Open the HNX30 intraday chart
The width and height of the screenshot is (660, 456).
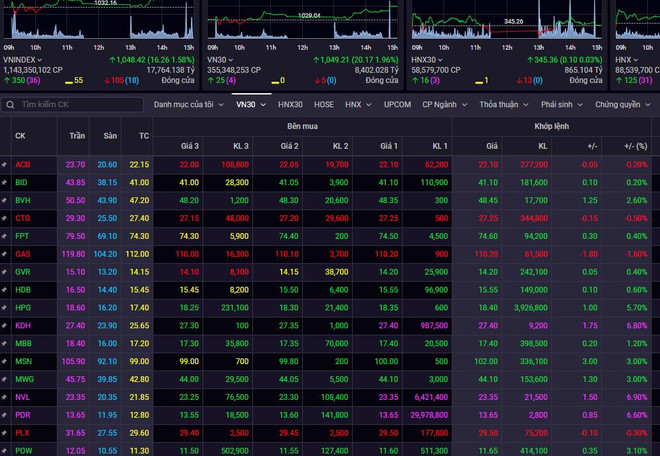pyautogui.click(x=506, y=20)
